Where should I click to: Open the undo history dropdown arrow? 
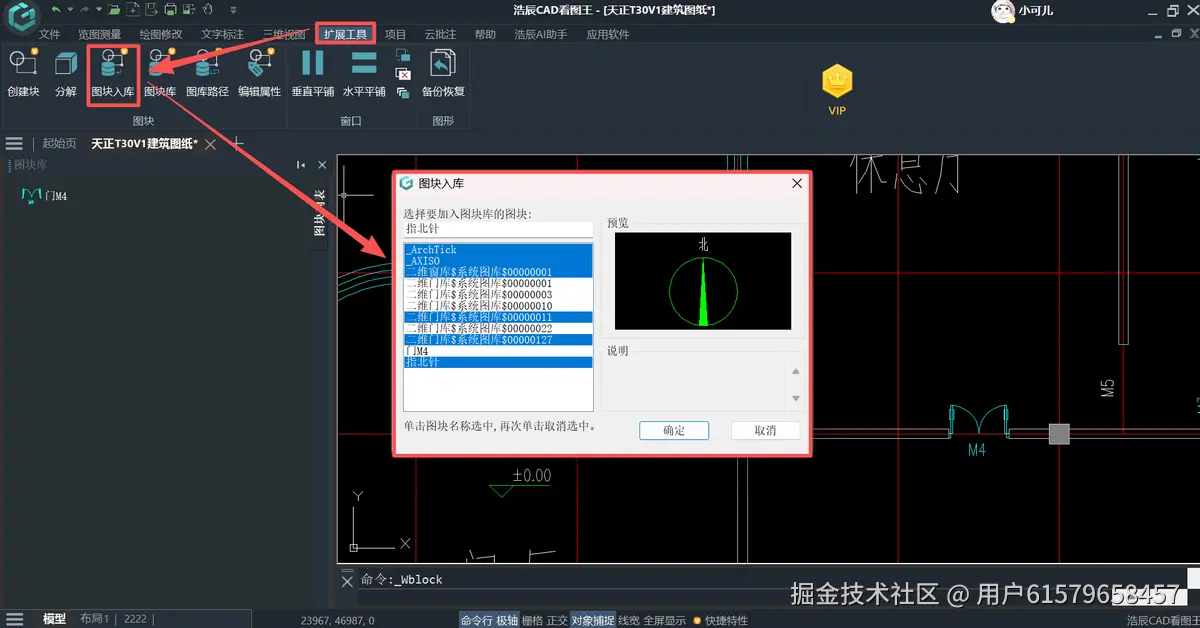(x=69, y=10)
